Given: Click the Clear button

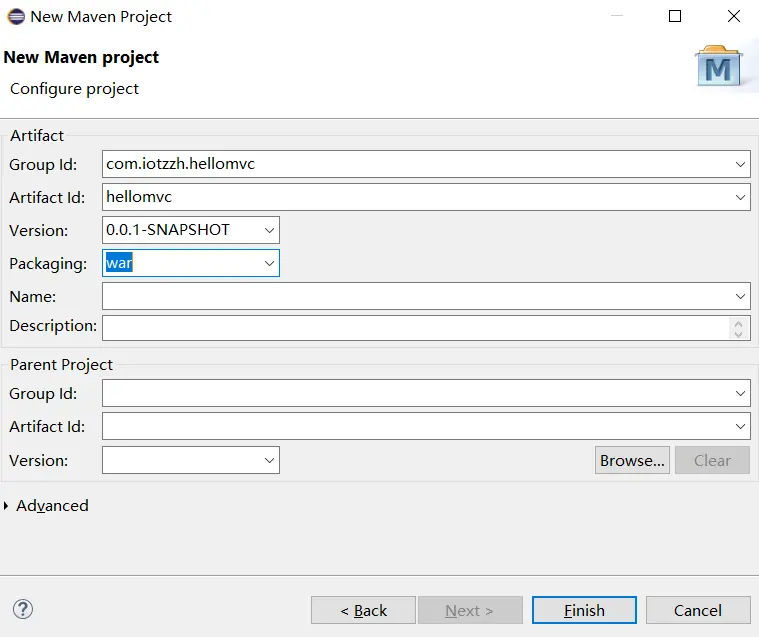Looking at the screenshot, I should point(712,460).
